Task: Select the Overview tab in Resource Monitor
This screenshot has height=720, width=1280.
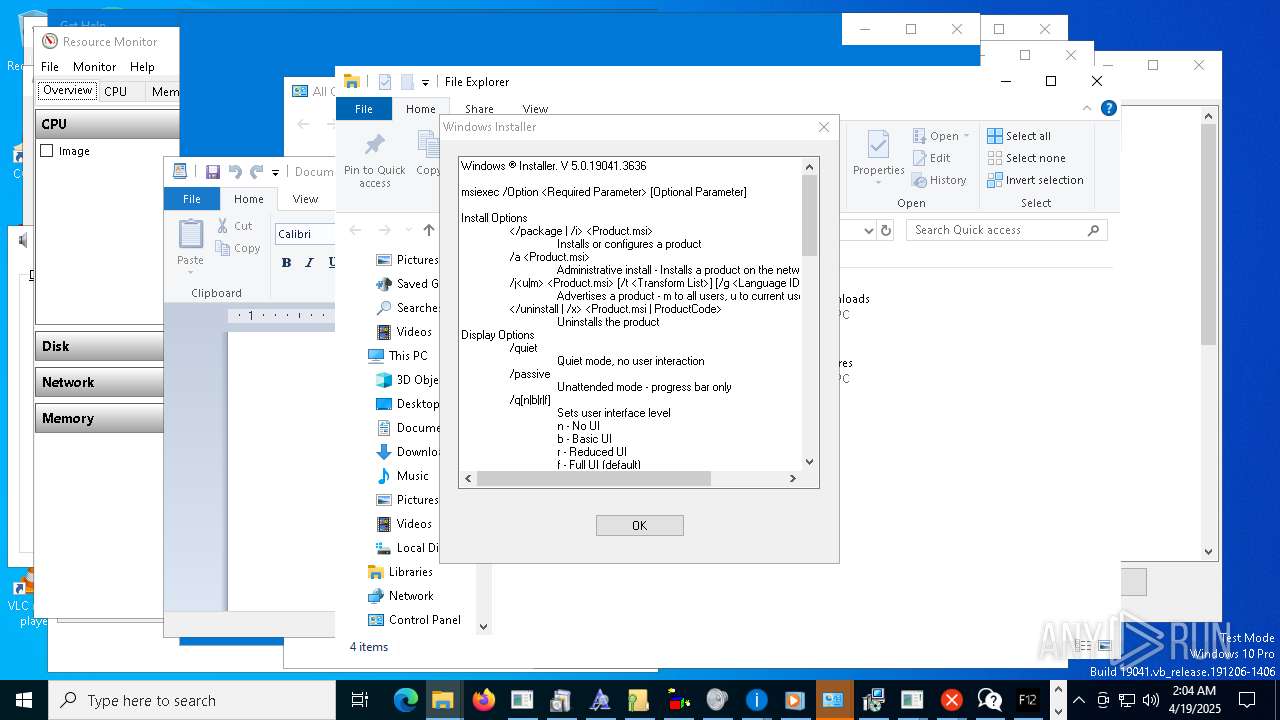Action: tap(67, 90)
